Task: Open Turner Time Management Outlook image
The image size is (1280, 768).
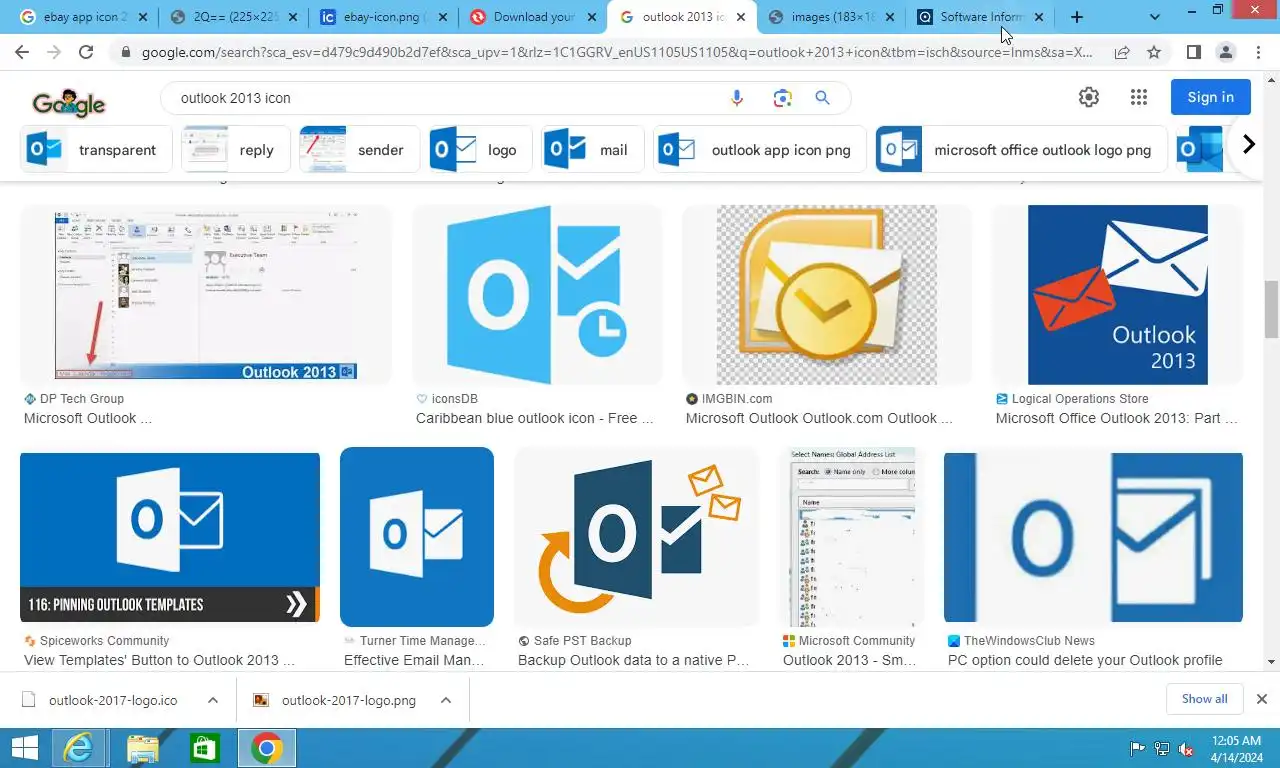Action: (417, 537)
